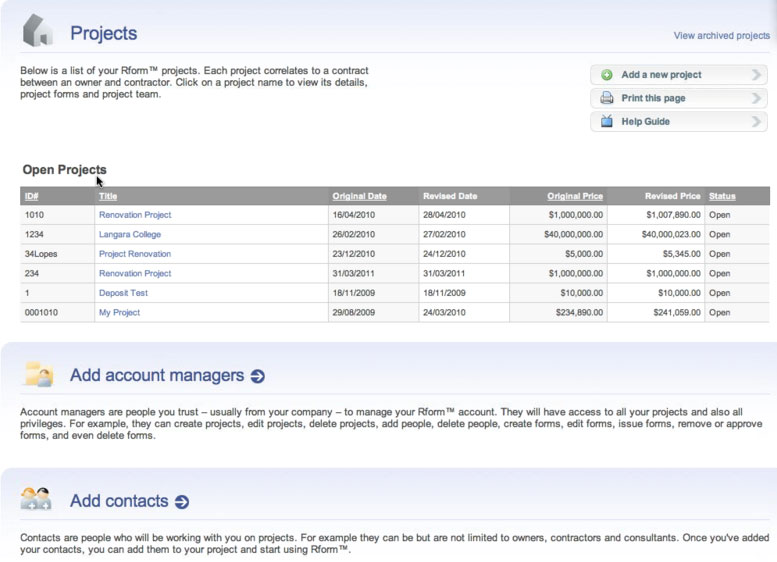
Task: Click Open status in My Project row
Action: click(x=720, y=312)
